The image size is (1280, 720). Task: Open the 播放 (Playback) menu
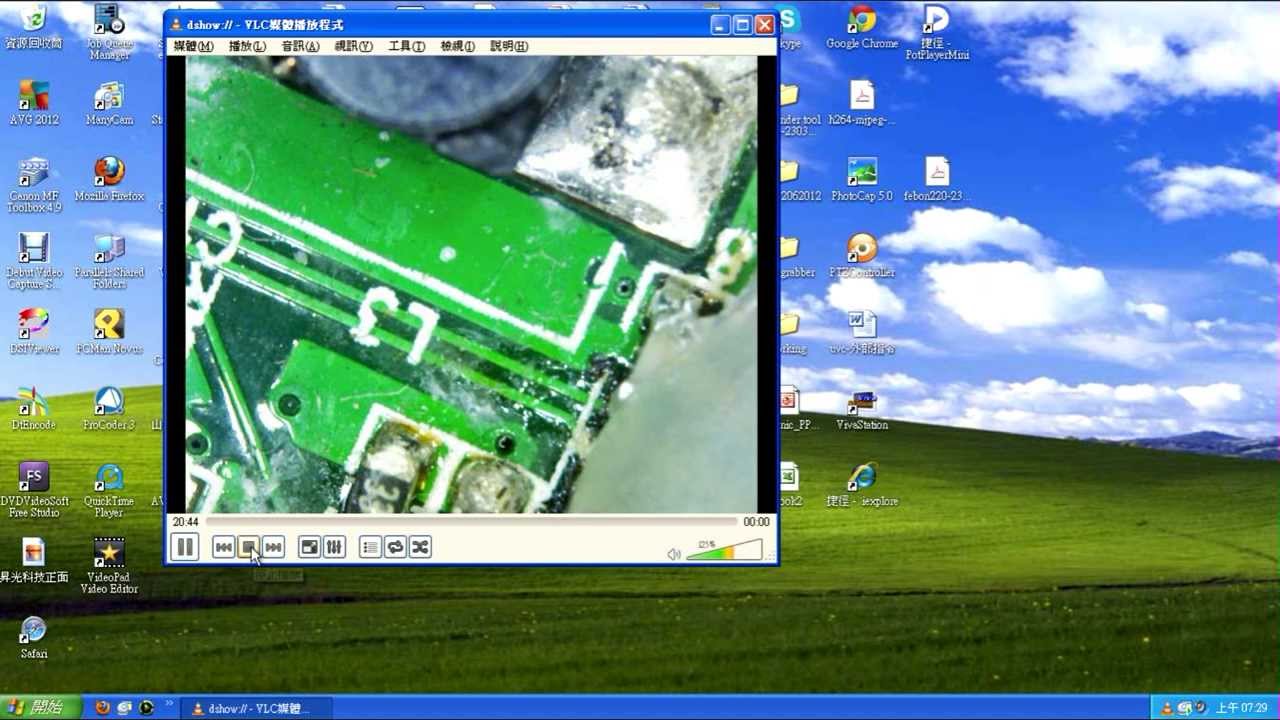click(x=247, y=46)
